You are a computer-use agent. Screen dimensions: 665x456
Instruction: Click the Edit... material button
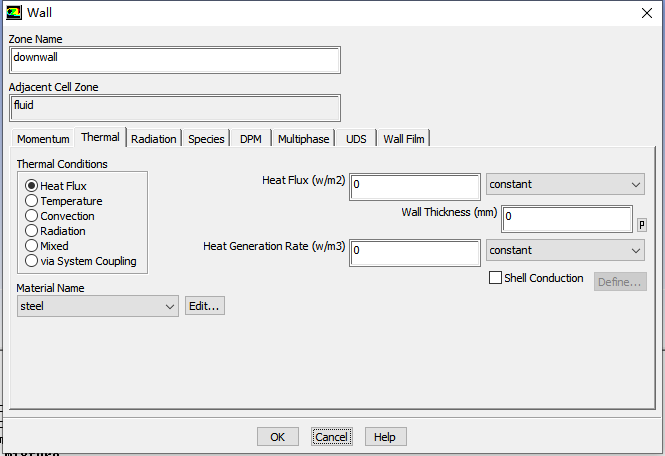point(204,306)
